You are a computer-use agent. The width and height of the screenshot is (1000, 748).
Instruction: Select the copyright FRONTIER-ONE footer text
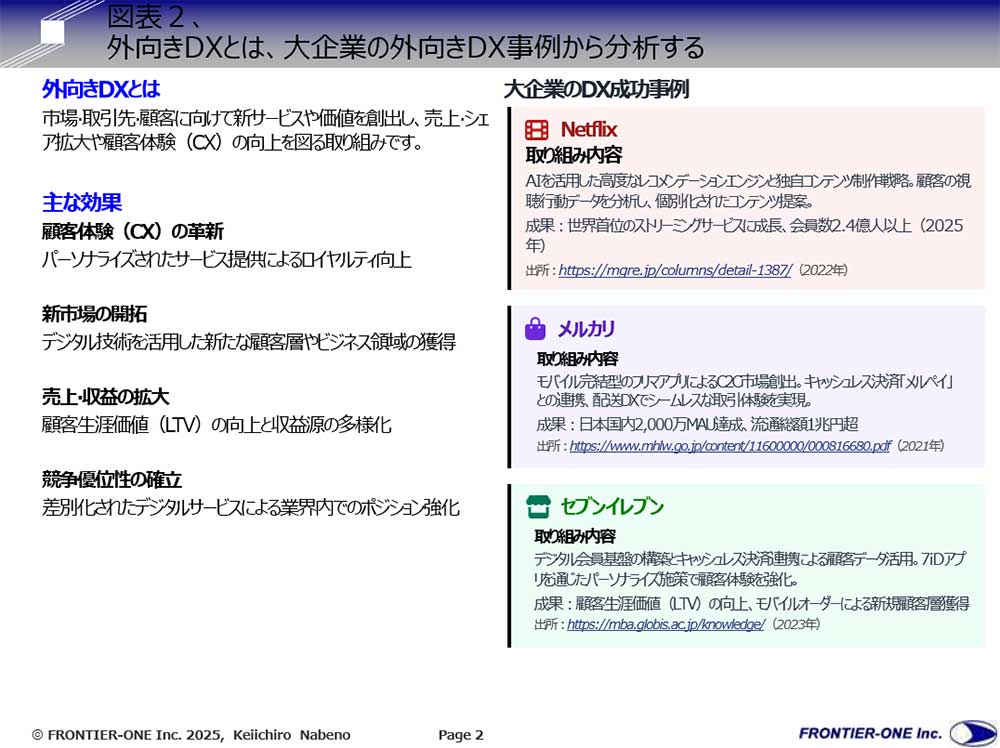tap(193, 734)
